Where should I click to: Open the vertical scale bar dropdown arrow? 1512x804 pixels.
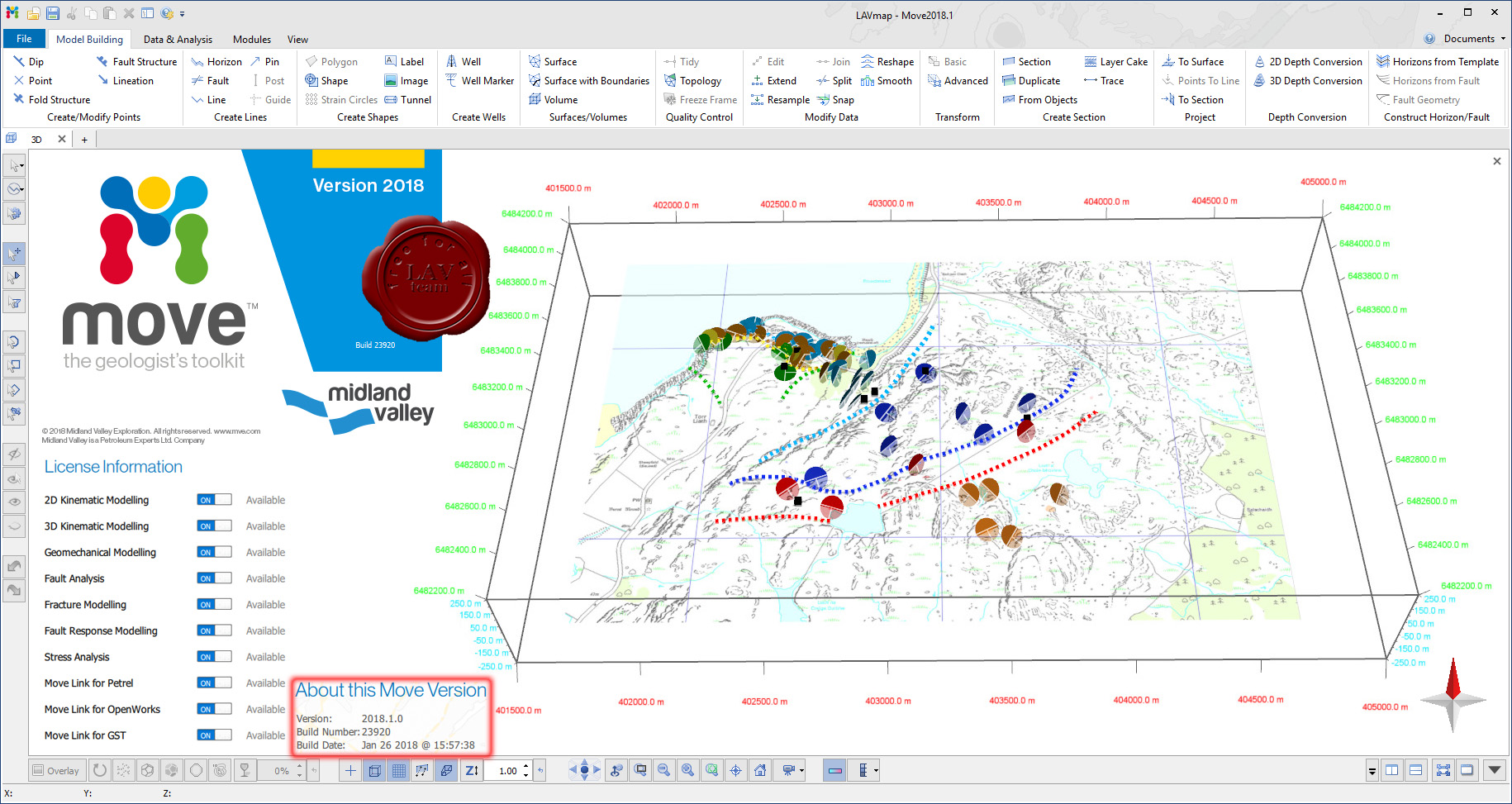[x=876, y=770]
